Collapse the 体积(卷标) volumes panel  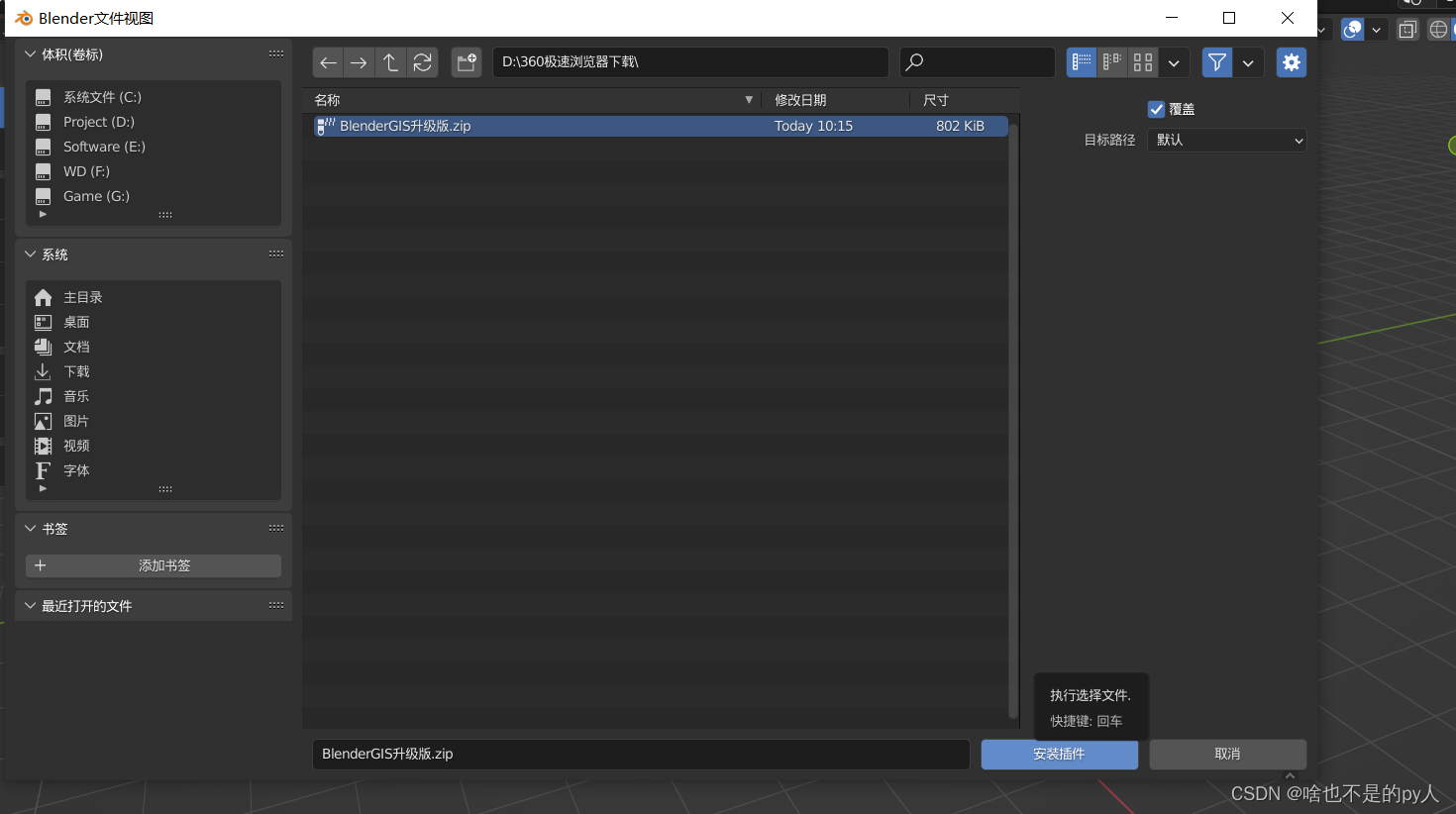[x=30, y=54]
